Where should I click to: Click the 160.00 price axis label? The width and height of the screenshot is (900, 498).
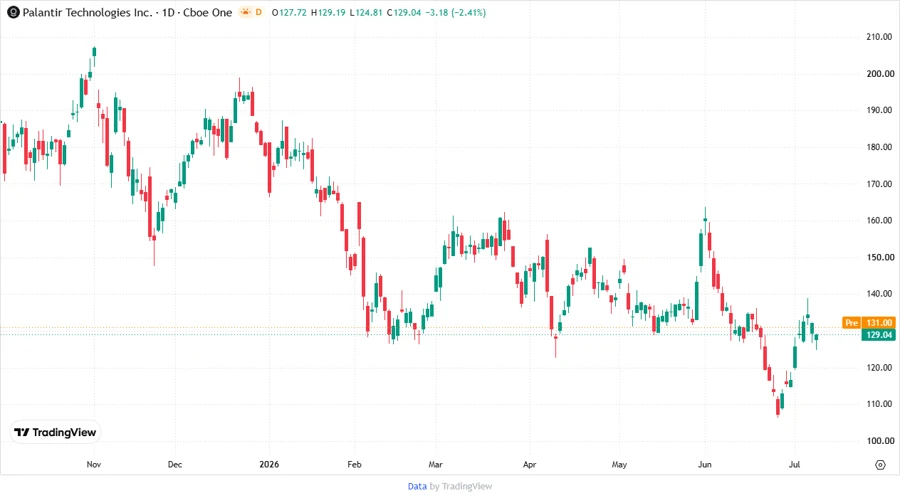(x=880, y=220)
